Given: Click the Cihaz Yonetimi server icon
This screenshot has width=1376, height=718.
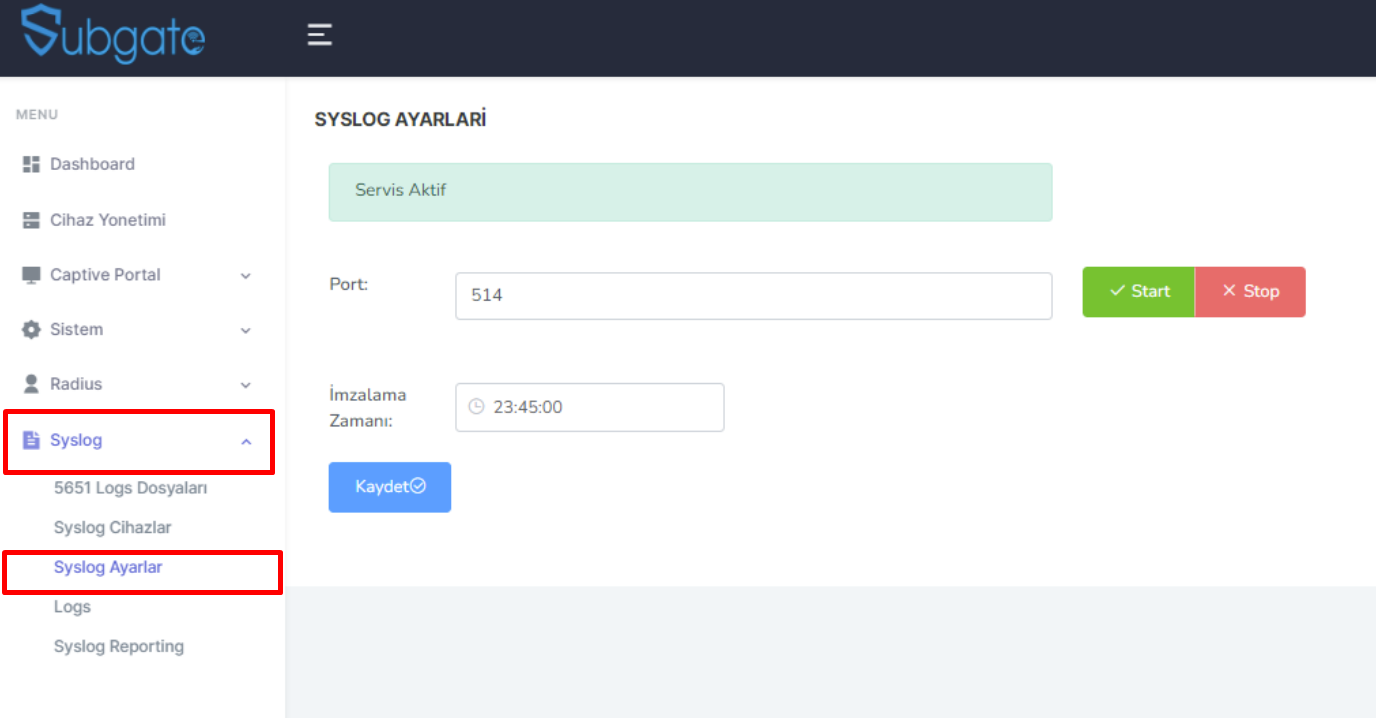Looking at the screenshot, I should 31,220.
